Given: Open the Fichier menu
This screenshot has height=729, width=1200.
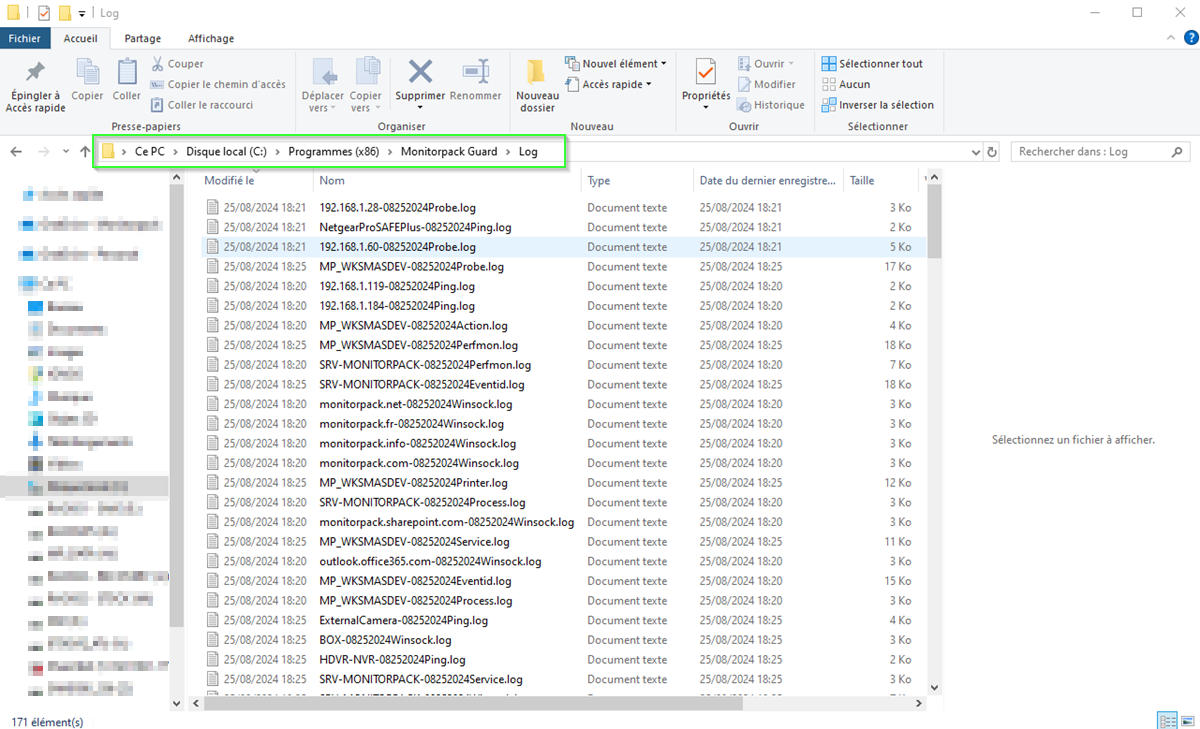Looking at the screenshot, I should click(x=25, y=38).
